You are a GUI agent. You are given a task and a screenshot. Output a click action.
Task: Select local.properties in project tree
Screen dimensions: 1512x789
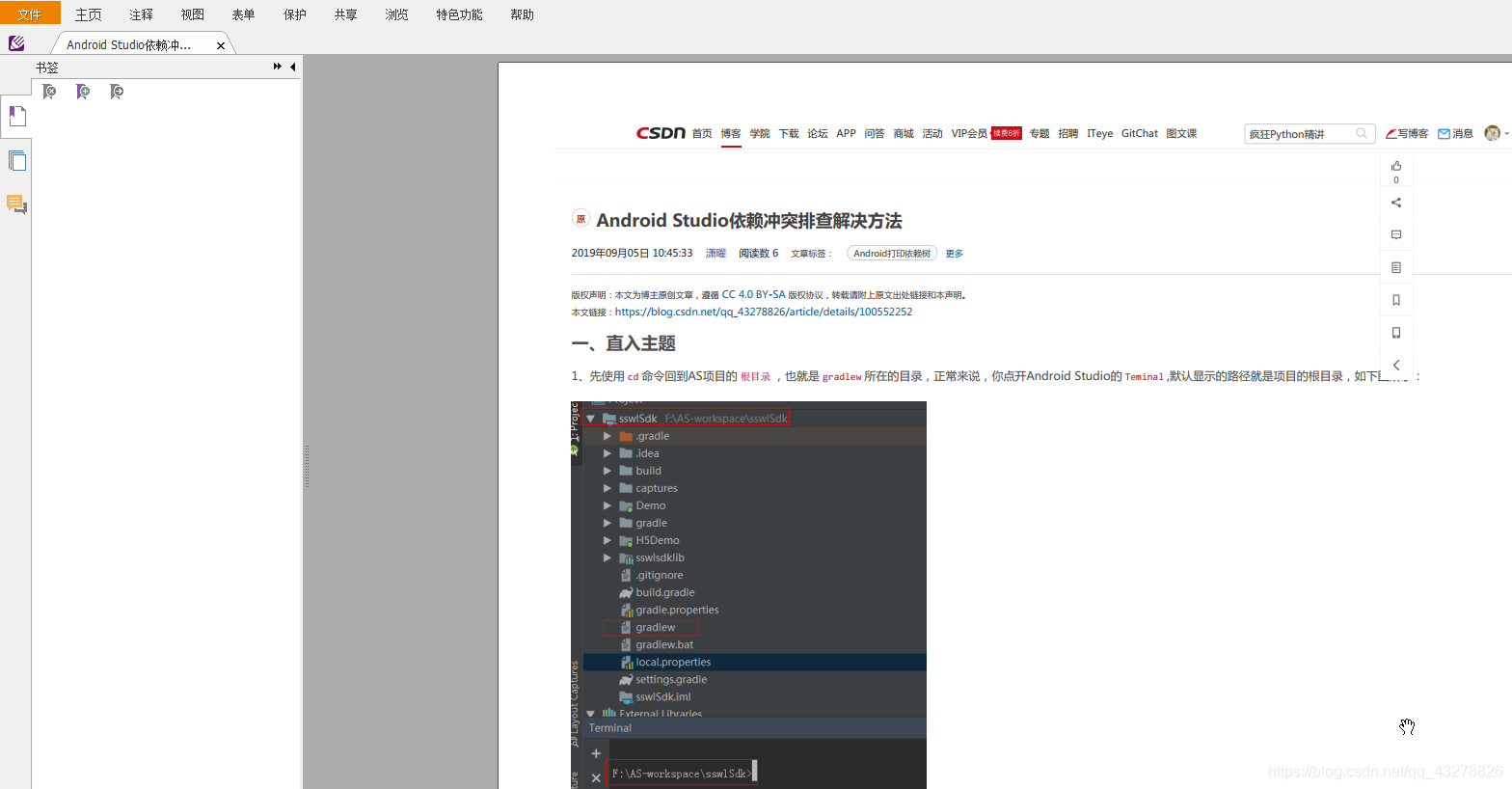coord(673,662)
